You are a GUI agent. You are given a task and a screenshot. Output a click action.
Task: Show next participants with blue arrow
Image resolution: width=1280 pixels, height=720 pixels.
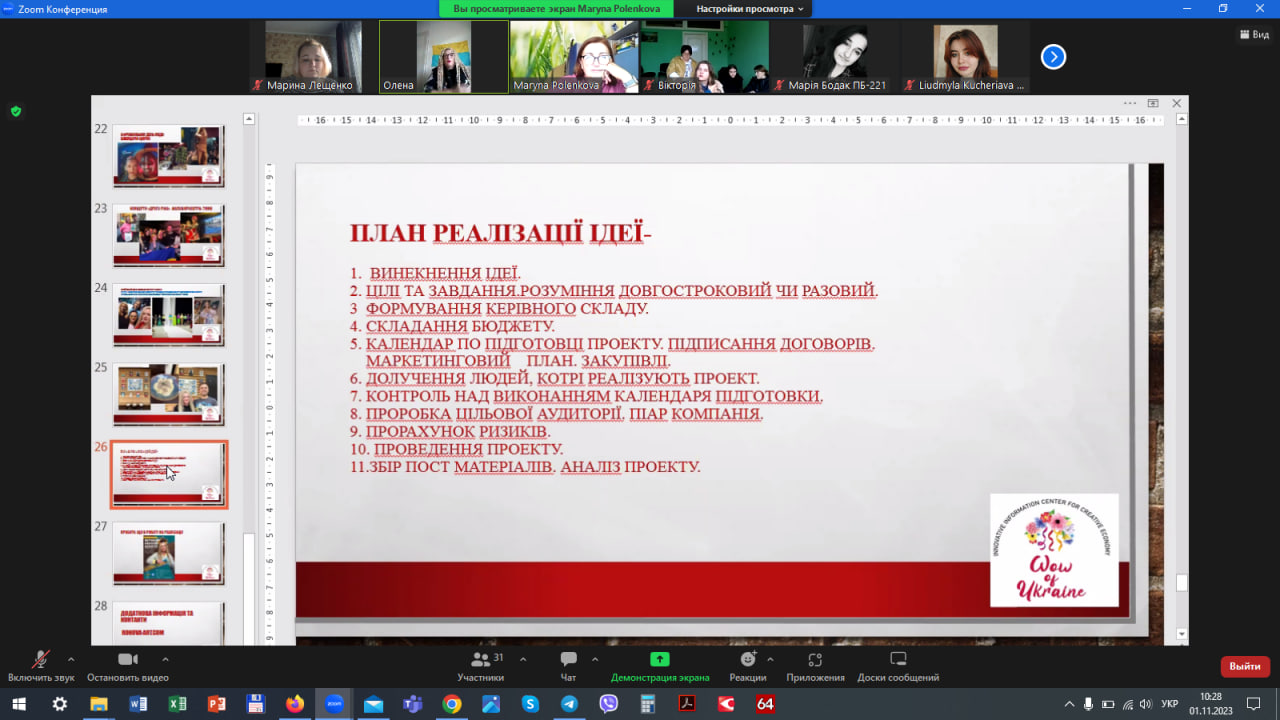(1053, 57)
